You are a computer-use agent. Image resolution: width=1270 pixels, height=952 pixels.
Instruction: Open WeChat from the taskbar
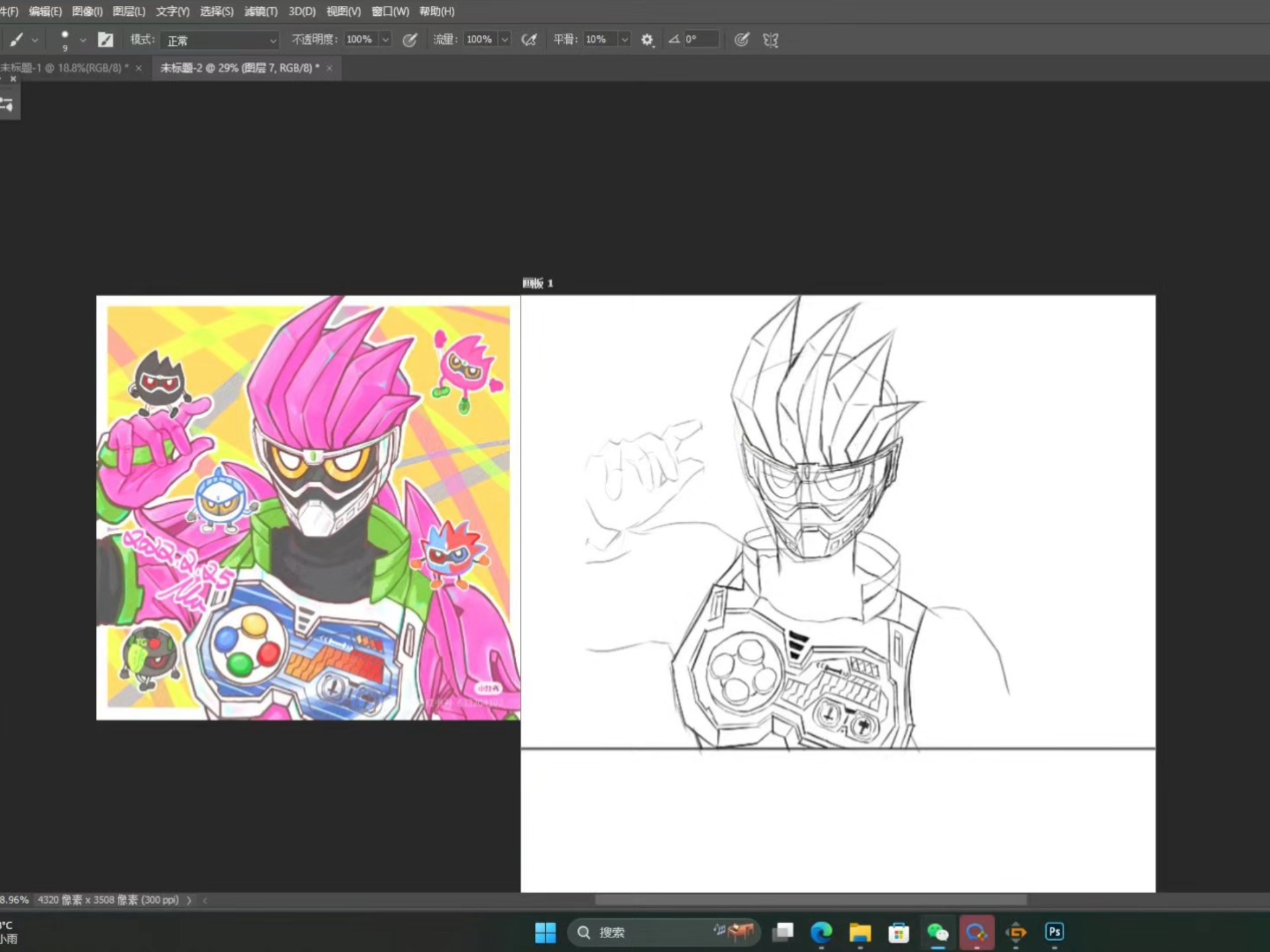[937, 932]
